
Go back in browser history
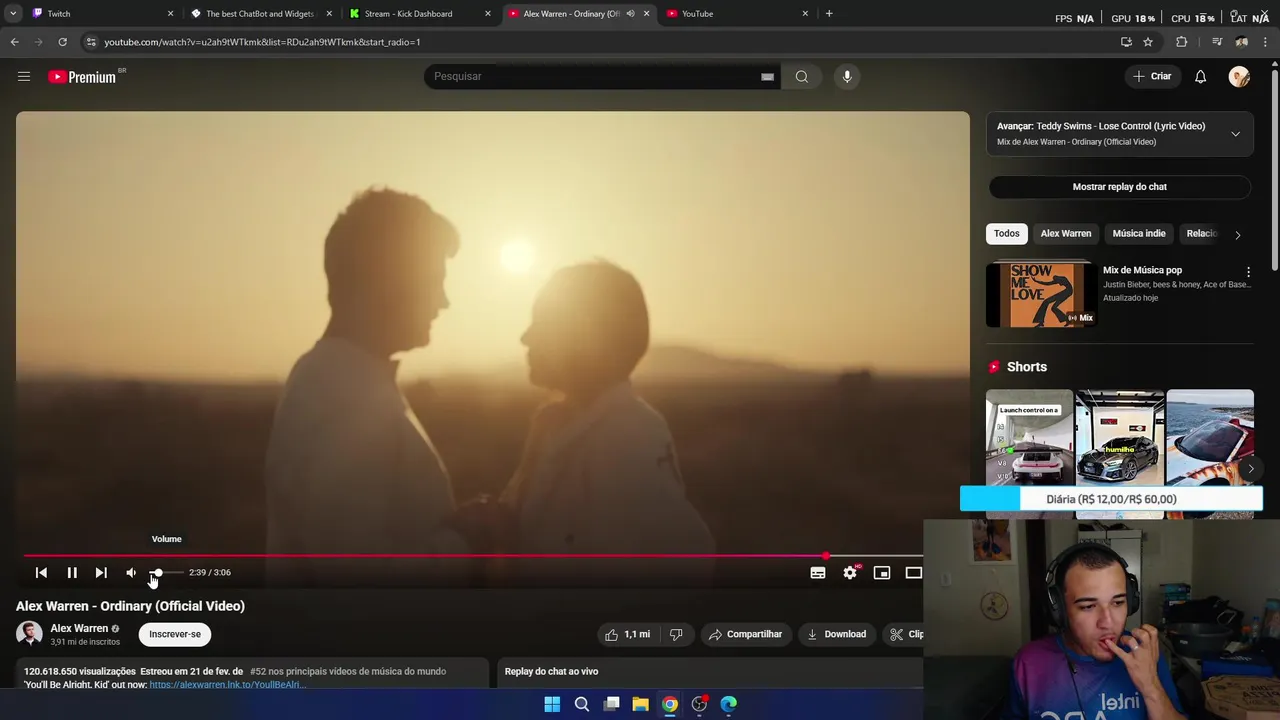coord(14,42)
